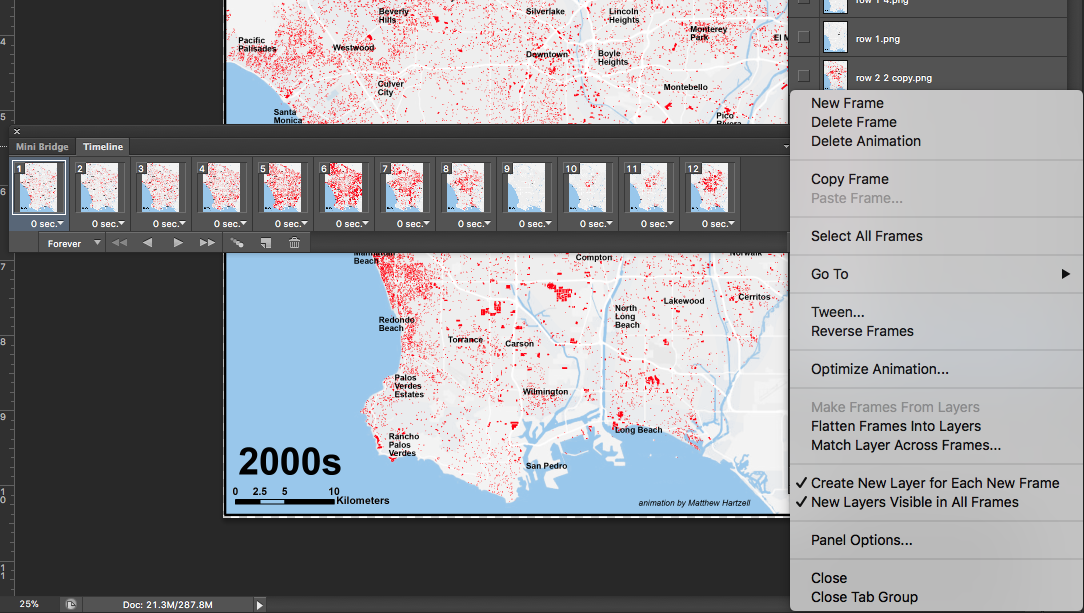Switch to the Mini Bridge tab
Screen dimensions: 1084x613
[x=42, y=147]
